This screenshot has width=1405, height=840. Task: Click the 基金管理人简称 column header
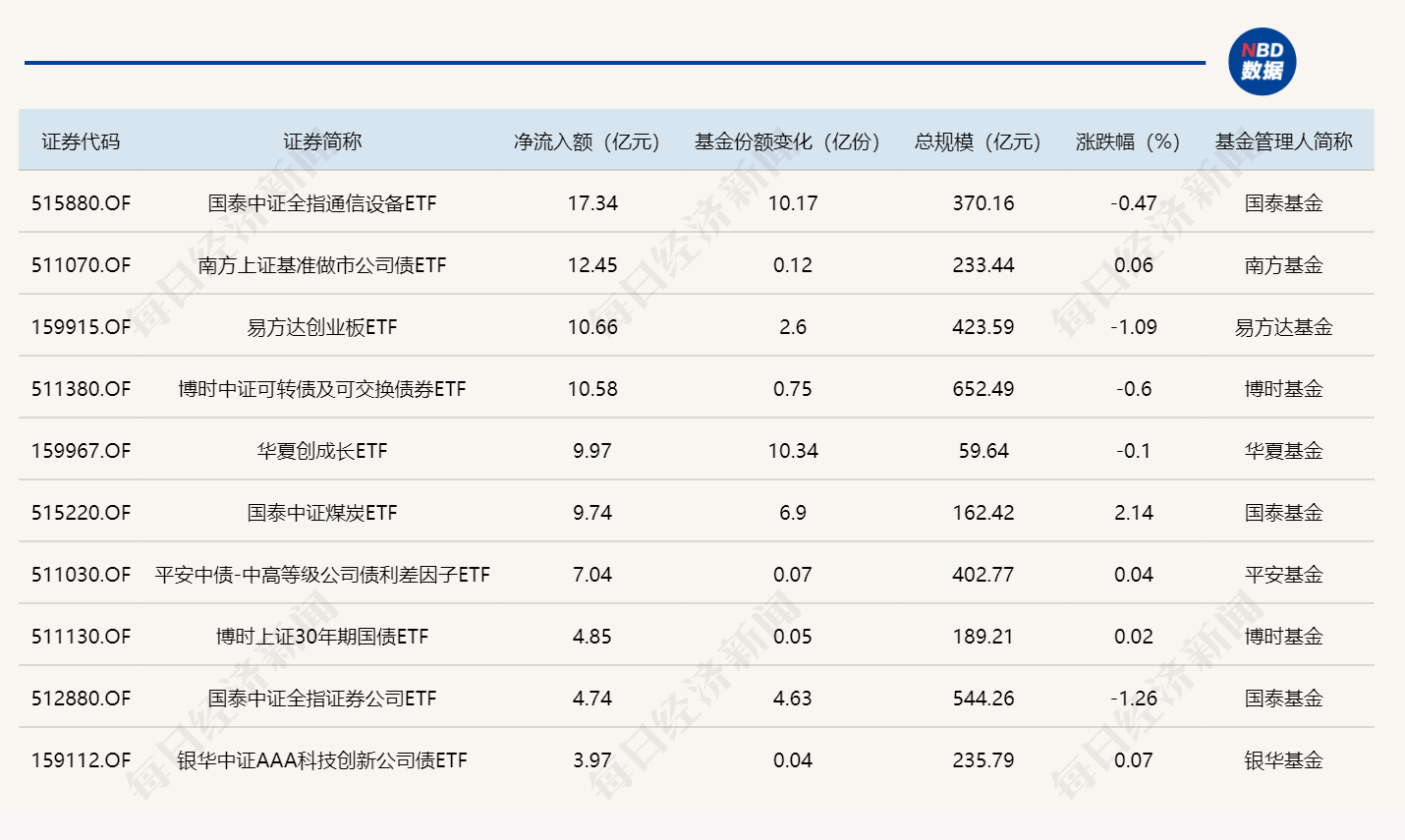click(x=1284, y=141)
